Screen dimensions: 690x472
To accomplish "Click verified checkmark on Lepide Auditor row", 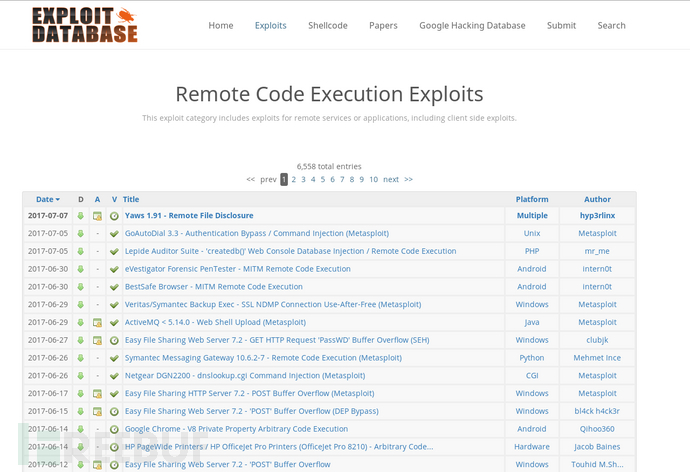I will (x=114, y=252).
